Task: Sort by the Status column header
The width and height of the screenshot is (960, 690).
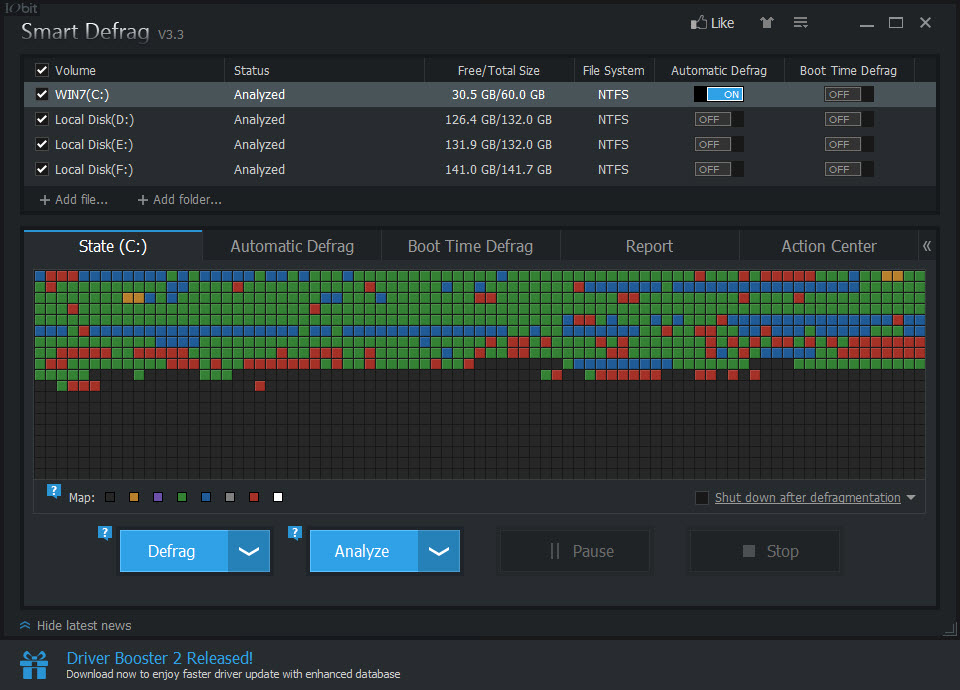Action: [324, 70]
